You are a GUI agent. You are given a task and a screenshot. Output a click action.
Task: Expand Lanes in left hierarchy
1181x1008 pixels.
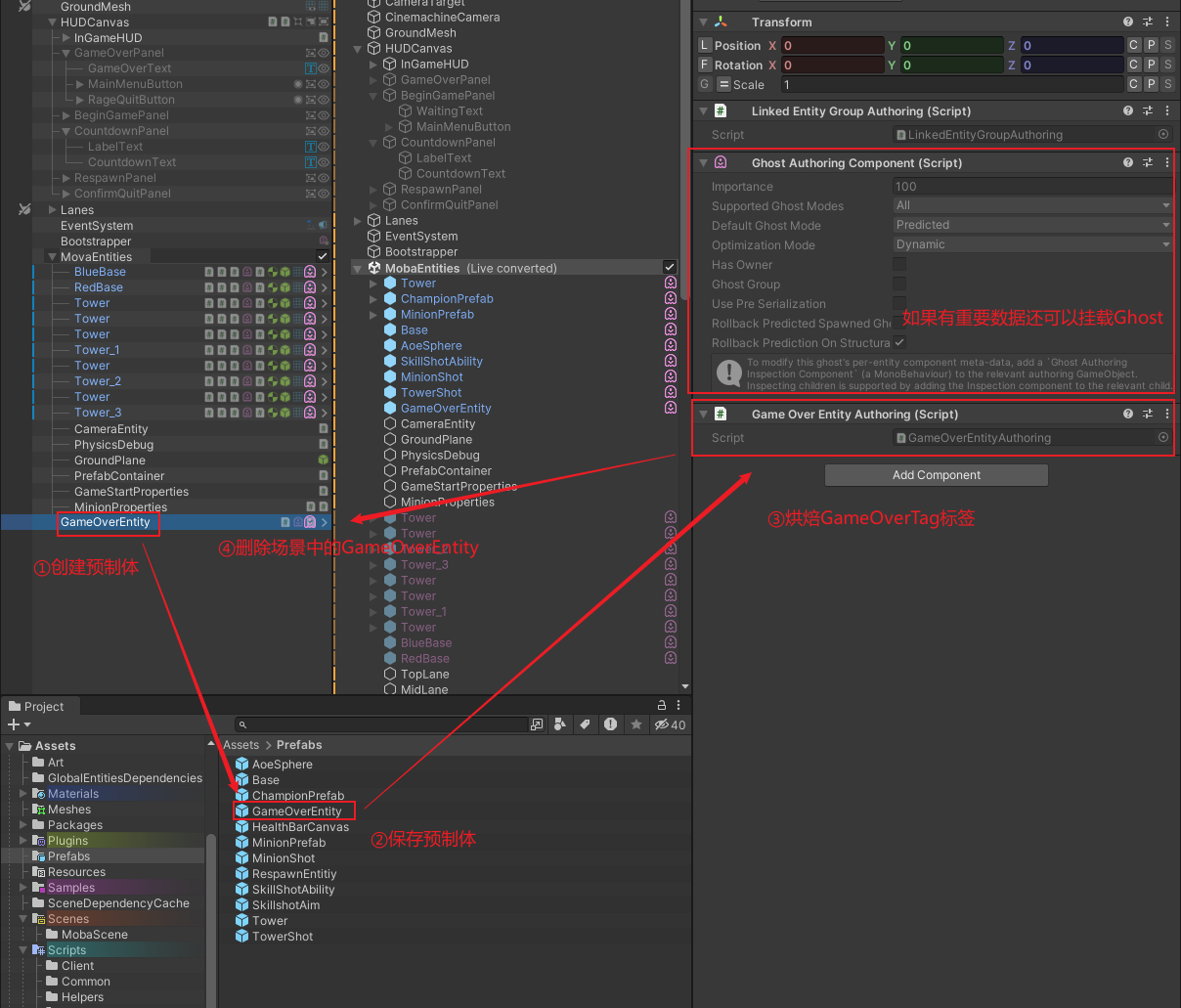(x=52, y=210)
